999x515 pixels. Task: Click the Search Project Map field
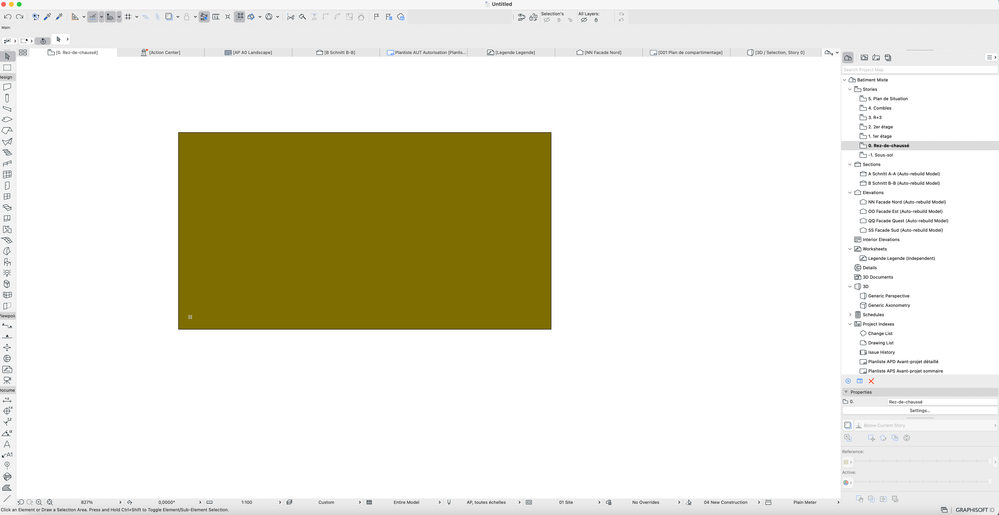tap(919, 69)
